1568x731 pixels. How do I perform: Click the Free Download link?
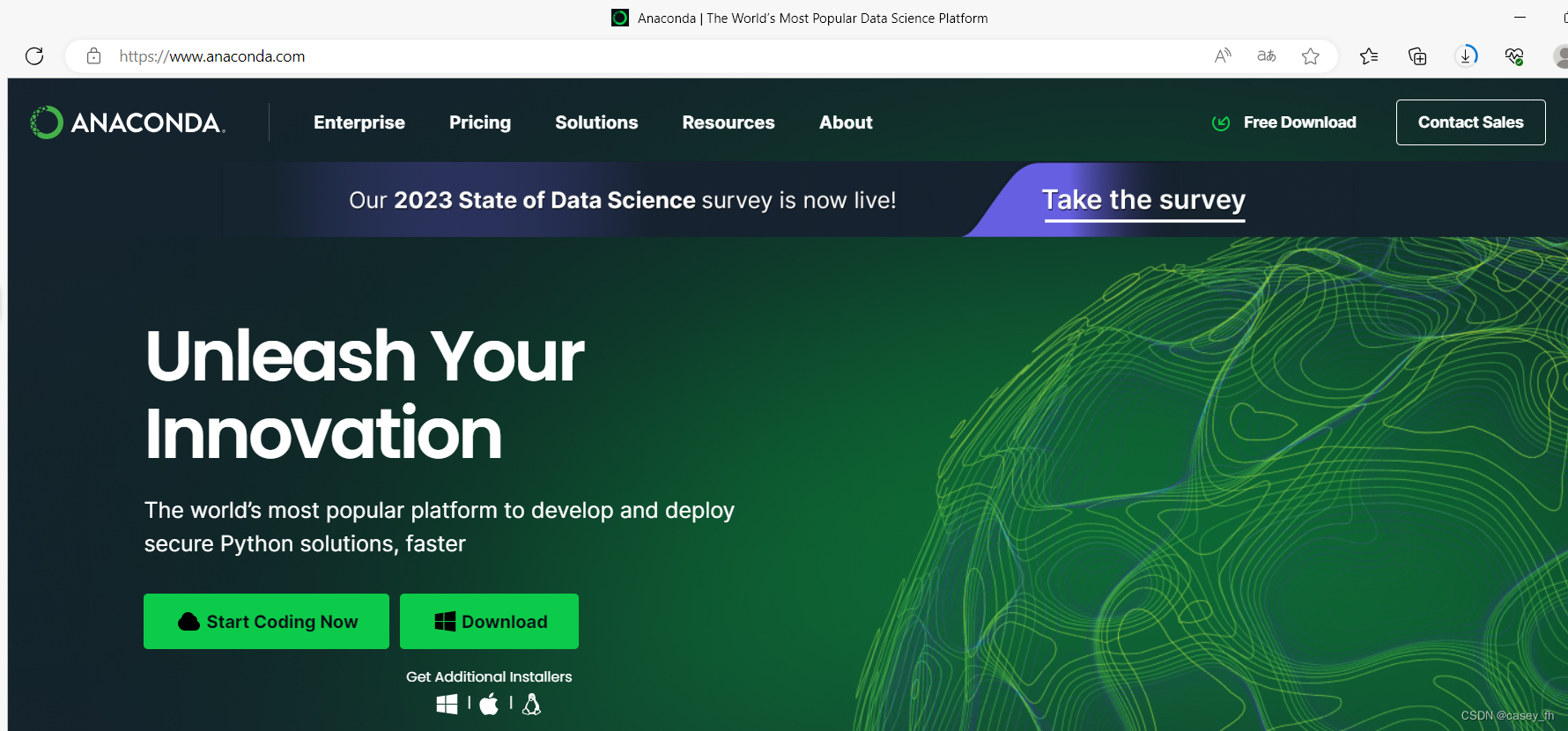1299,122
